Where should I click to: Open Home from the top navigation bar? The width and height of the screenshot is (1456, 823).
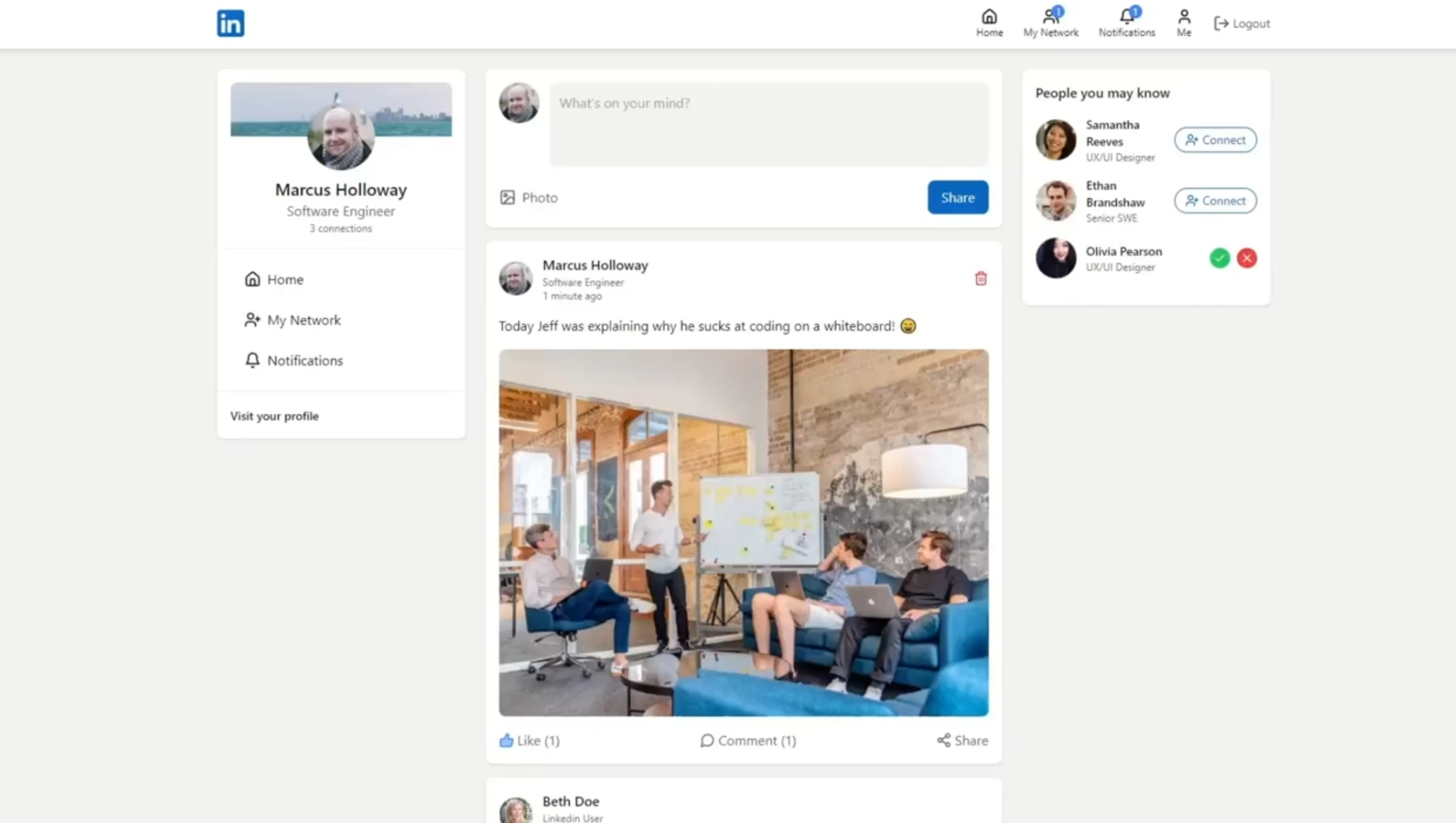click(x=989, y=23)
